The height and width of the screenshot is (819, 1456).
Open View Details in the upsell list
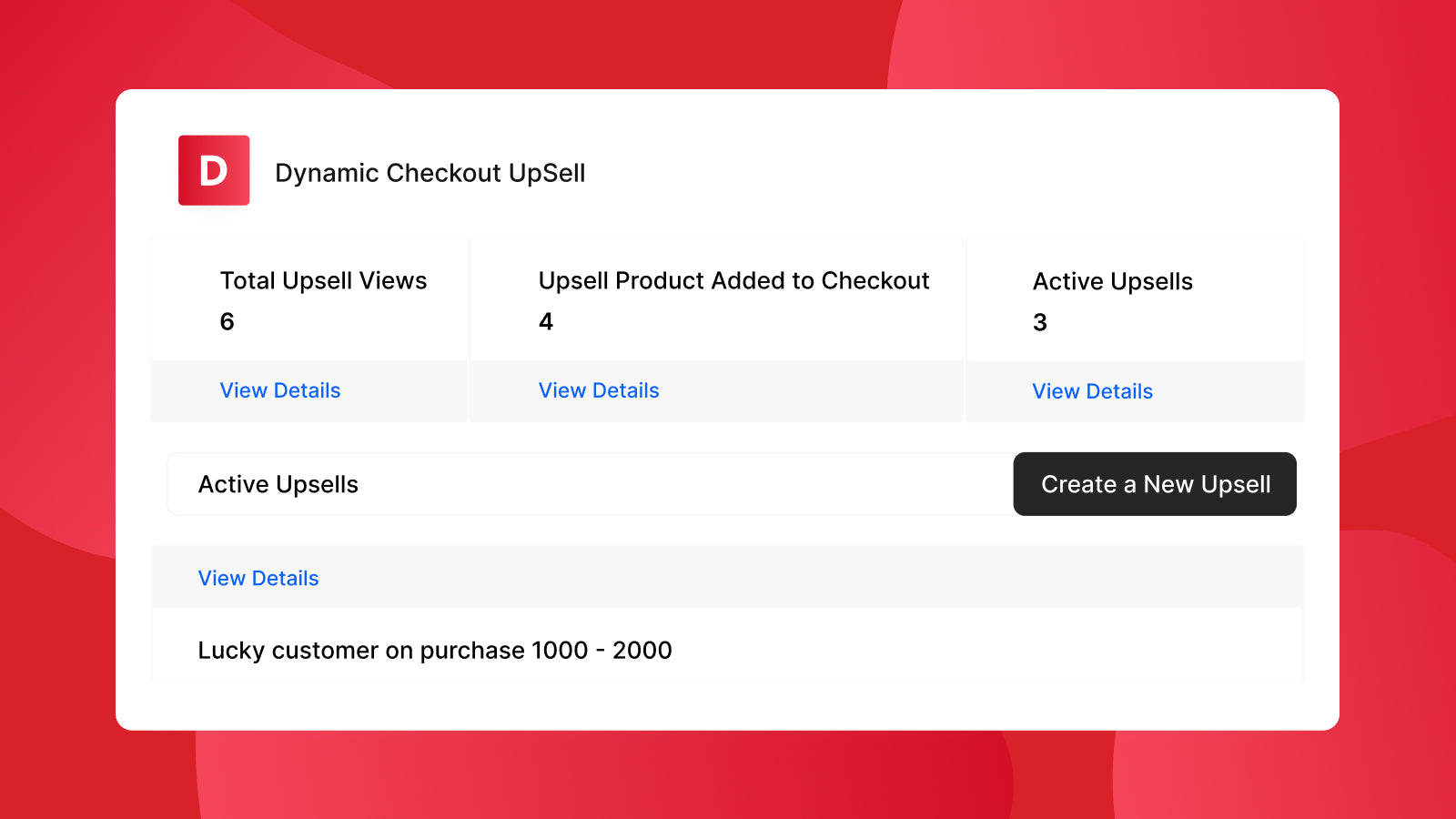[x=258, y=577]
